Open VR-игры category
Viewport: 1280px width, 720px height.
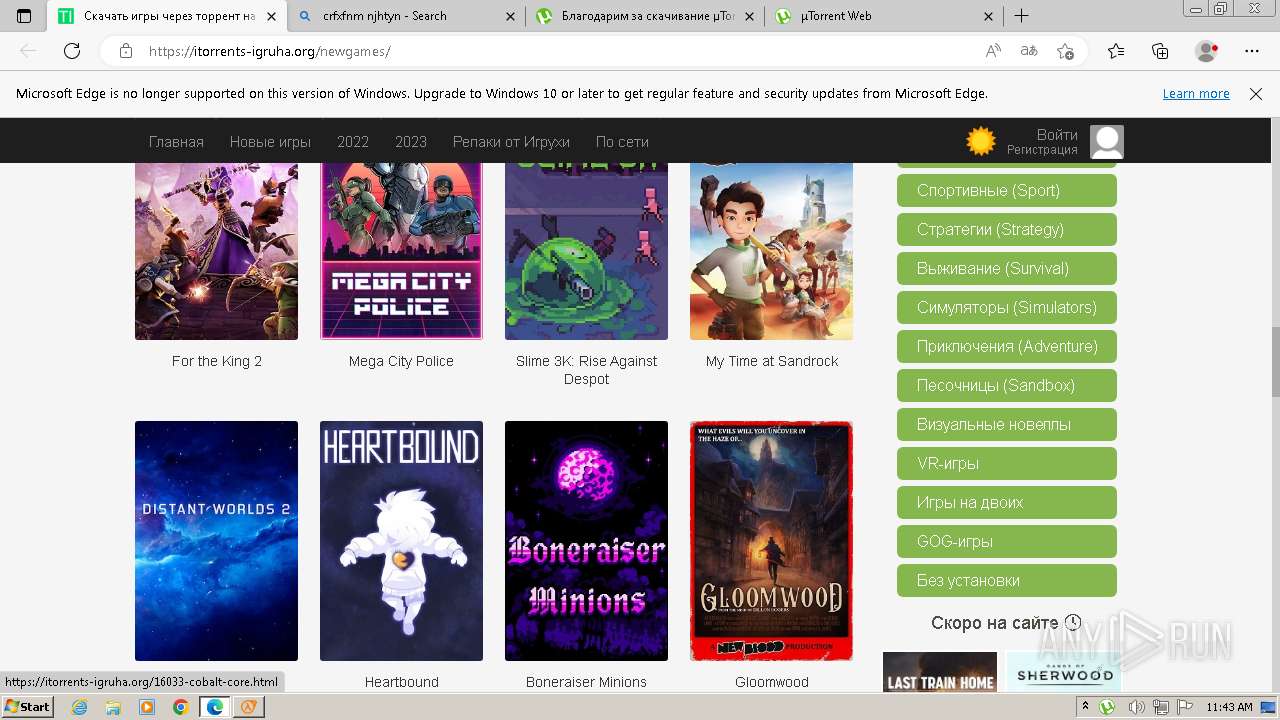1007,463
